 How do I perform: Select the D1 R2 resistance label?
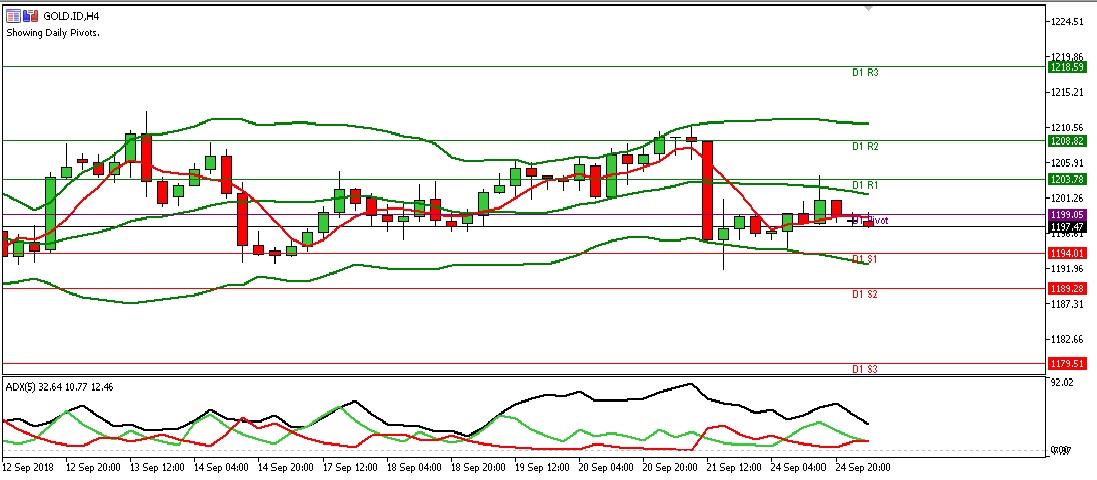(865, 146)
